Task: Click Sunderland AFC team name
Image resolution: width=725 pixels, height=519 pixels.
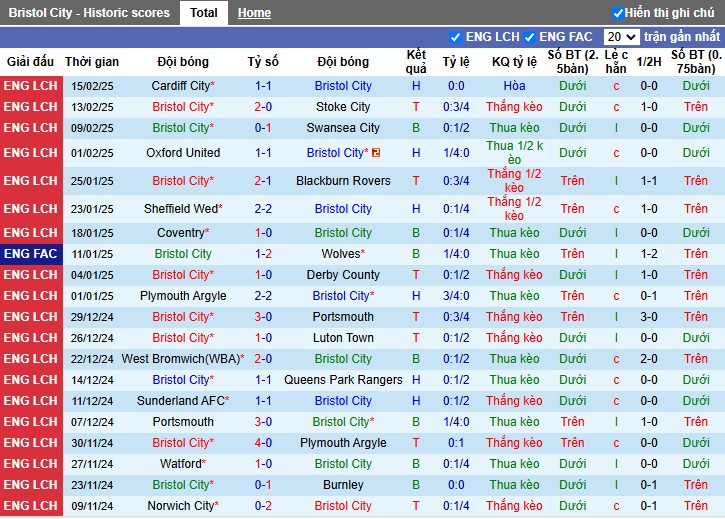Action: pos(183,401)
